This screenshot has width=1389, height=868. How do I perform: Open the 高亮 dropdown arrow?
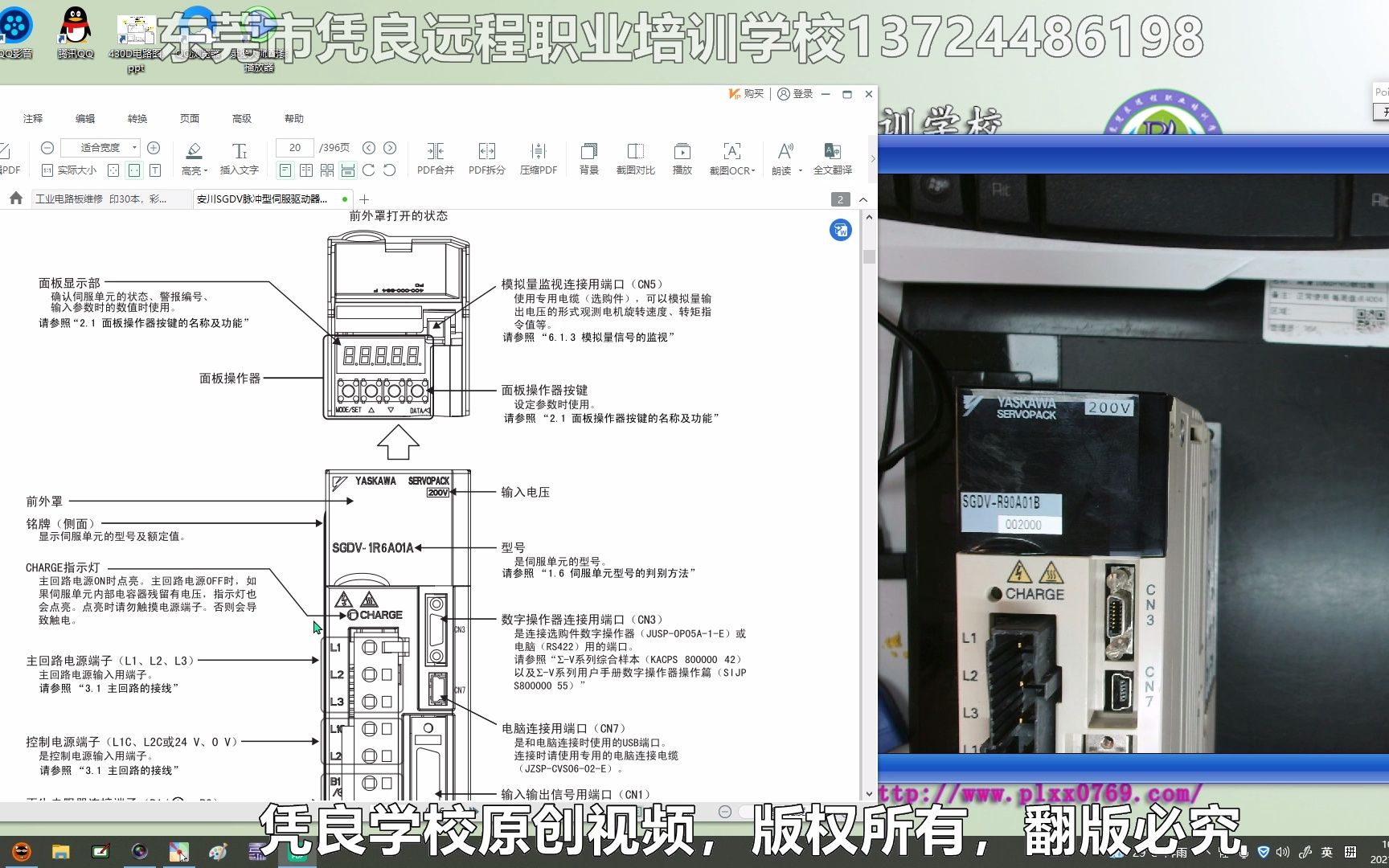coord(206,171)
